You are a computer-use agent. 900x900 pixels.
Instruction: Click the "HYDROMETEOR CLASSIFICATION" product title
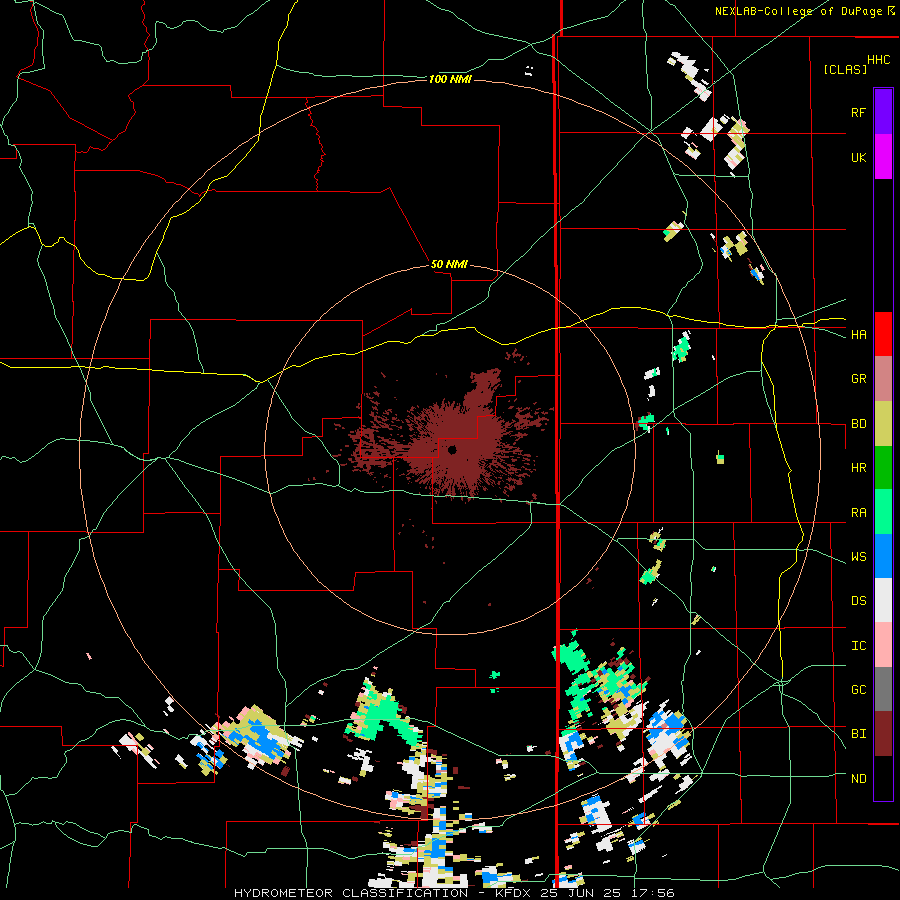point(351,893)
